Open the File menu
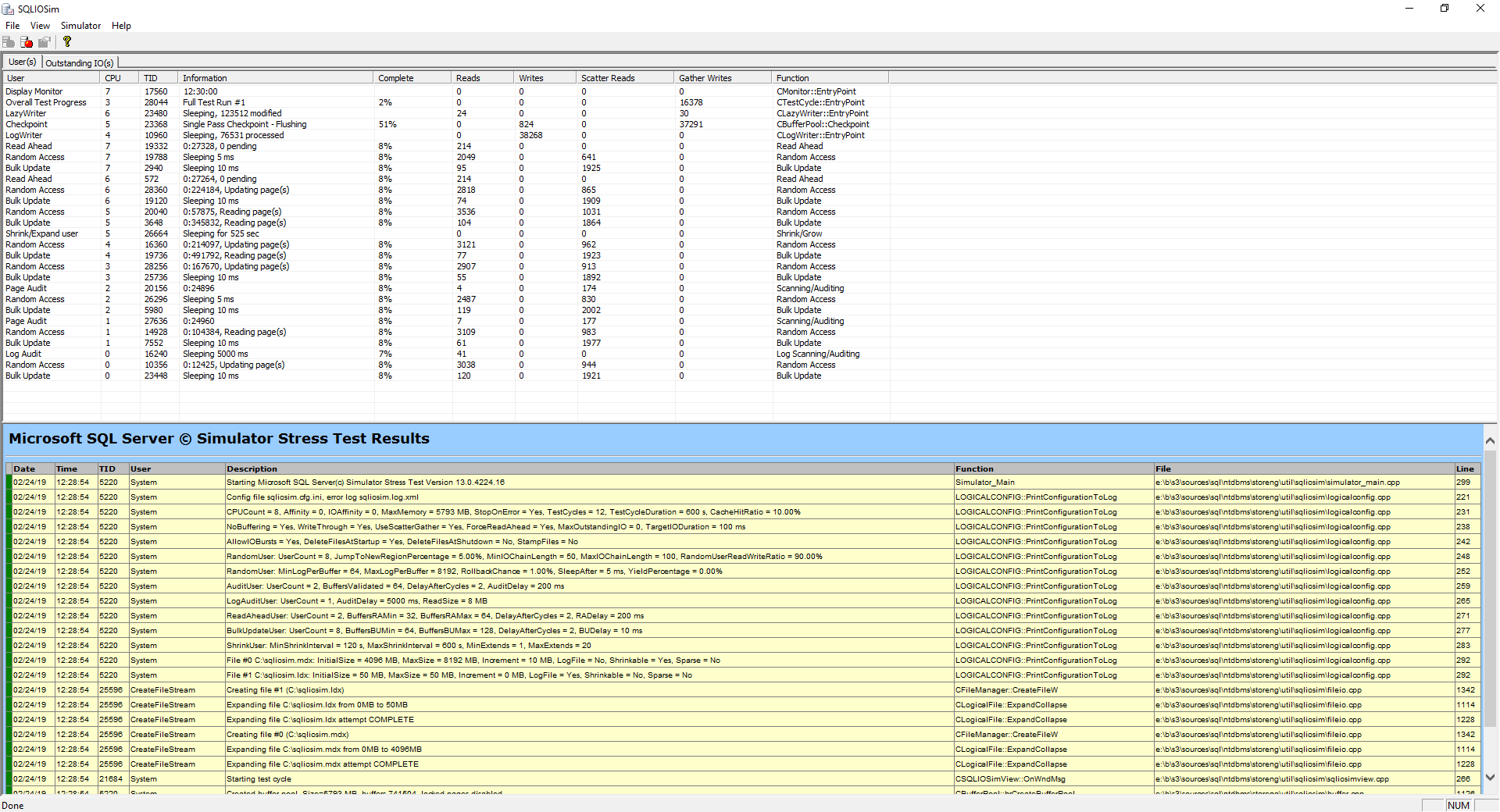This screenshot has width=1500, height=812. 12,26
